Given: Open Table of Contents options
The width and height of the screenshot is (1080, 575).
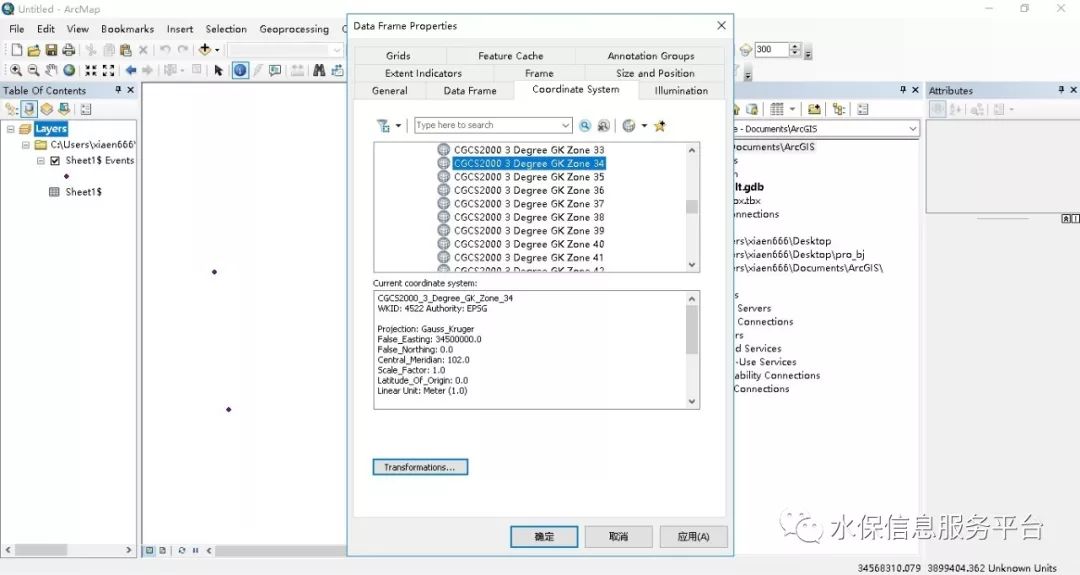Looking at the screenshot, I should 85,109.
